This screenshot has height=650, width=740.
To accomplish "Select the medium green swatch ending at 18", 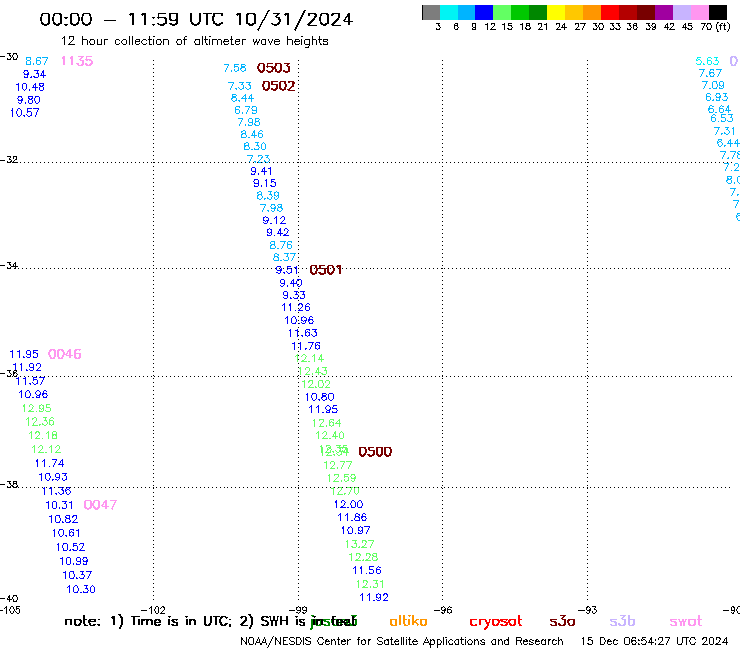I will pyautogui.click(x=521, y=12).
